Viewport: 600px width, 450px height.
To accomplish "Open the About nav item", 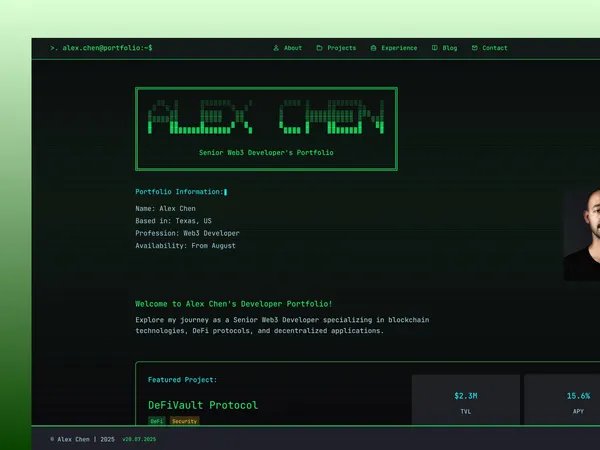I will coord(288,48).
